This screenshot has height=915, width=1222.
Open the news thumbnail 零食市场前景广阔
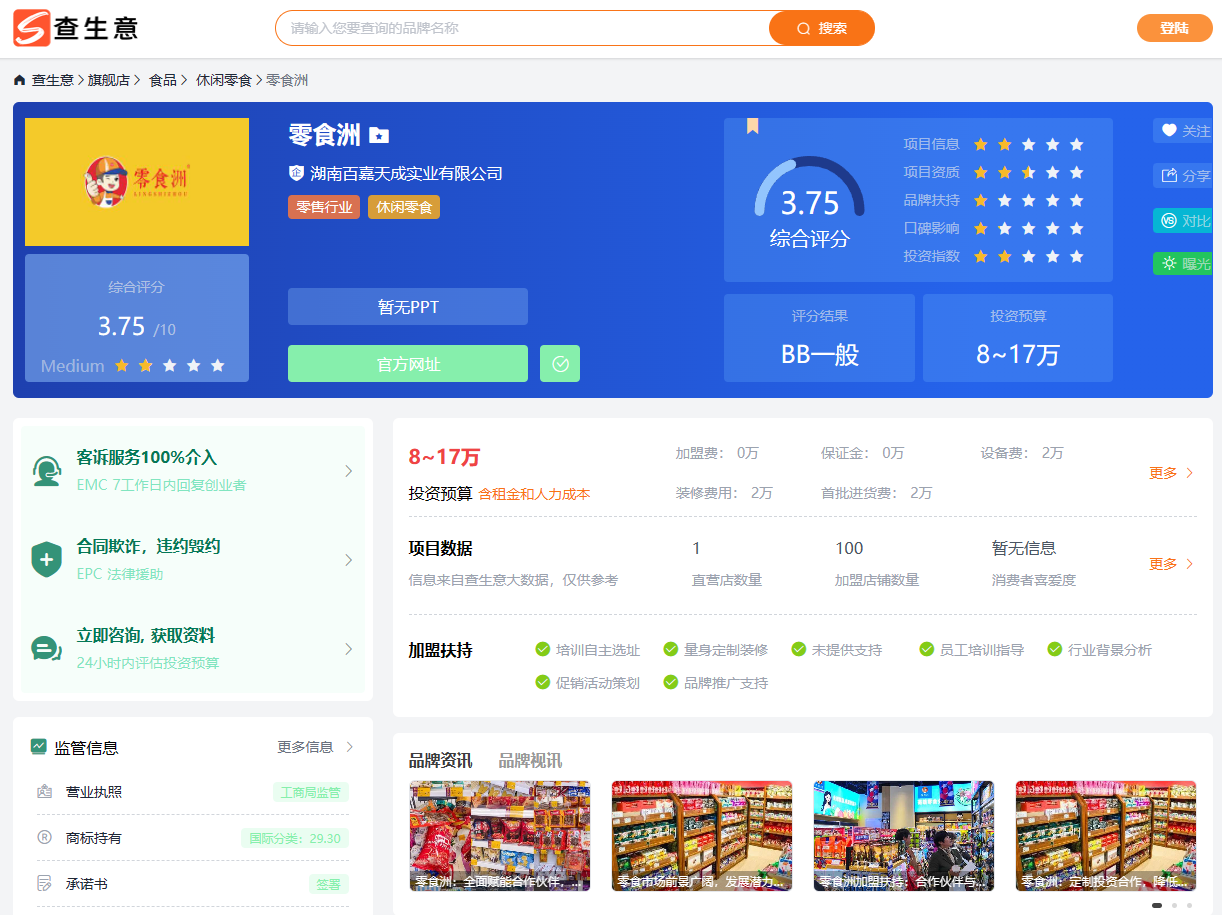coord(702,836)
